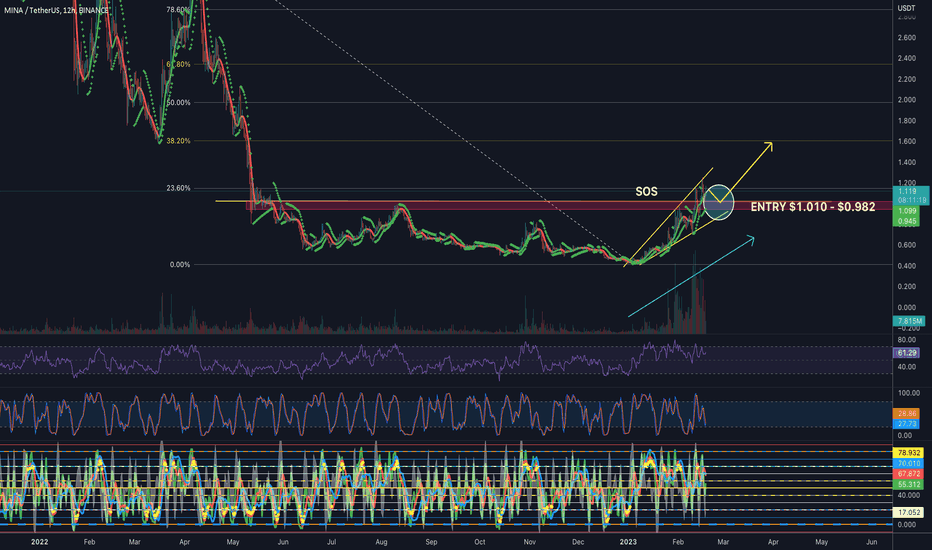Select the SOS text annotation
The image size is (932, 550).
pos(647,191)
